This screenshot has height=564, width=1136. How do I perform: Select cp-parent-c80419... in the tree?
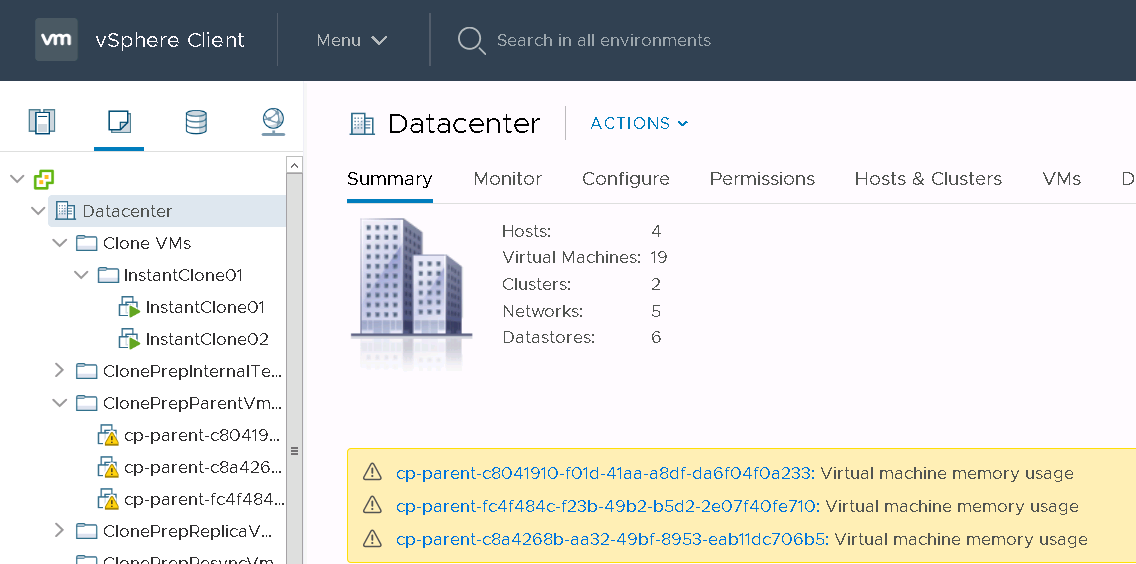click(x=201, y=436)
